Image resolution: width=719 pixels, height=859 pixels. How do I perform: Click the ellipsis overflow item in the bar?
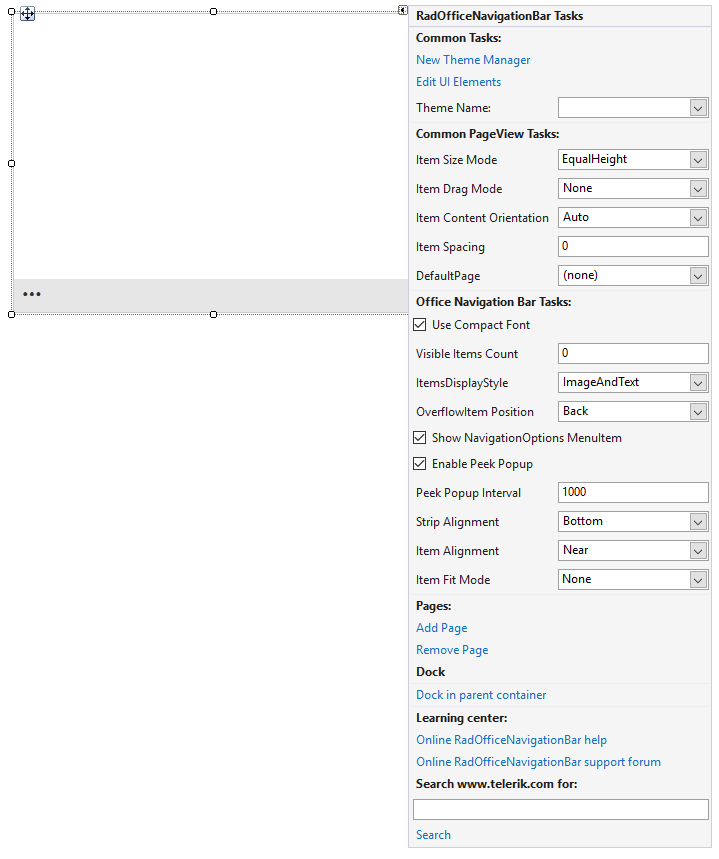point(31,294)
